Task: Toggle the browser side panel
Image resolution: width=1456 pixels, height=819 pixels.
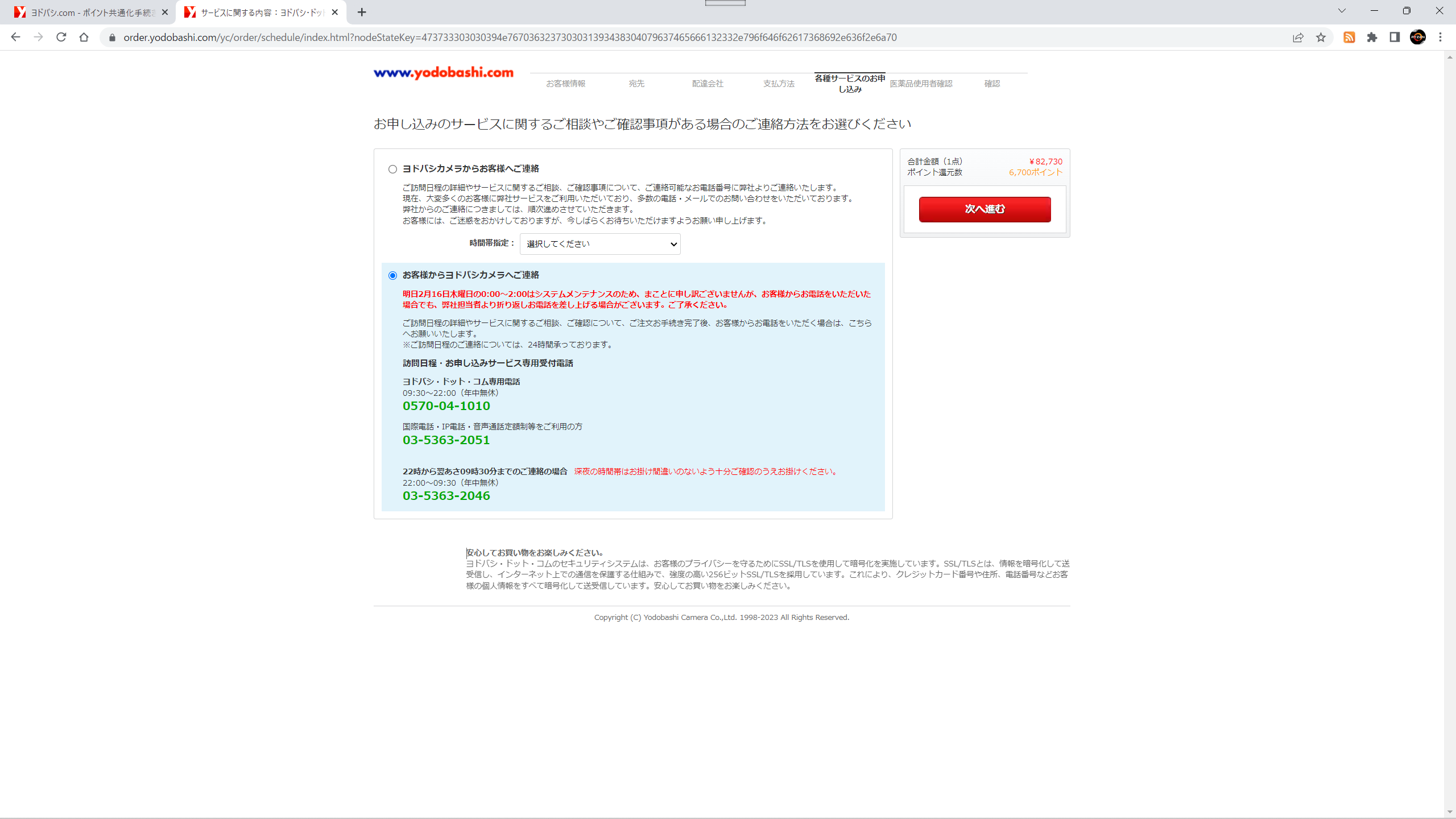Action: coord(1395,38)
